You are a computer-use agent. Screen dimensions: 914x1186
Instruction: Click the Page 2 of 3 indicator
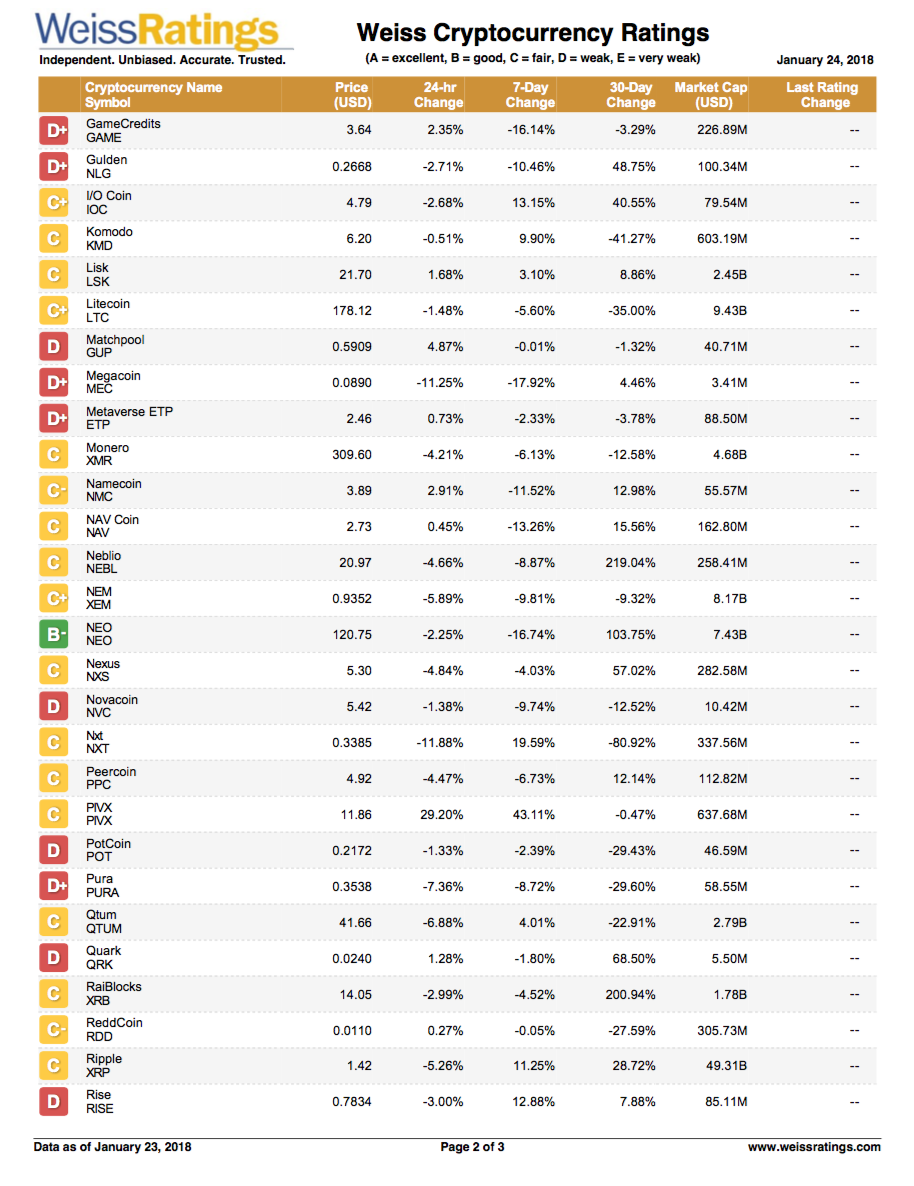[473, 1147]
